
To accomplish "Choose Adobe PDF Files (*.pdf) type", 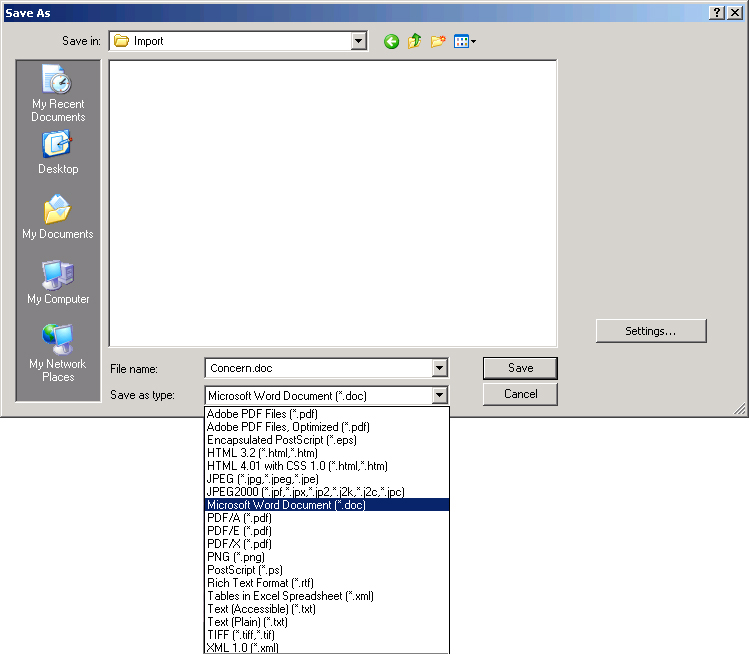I will (327, 414).
